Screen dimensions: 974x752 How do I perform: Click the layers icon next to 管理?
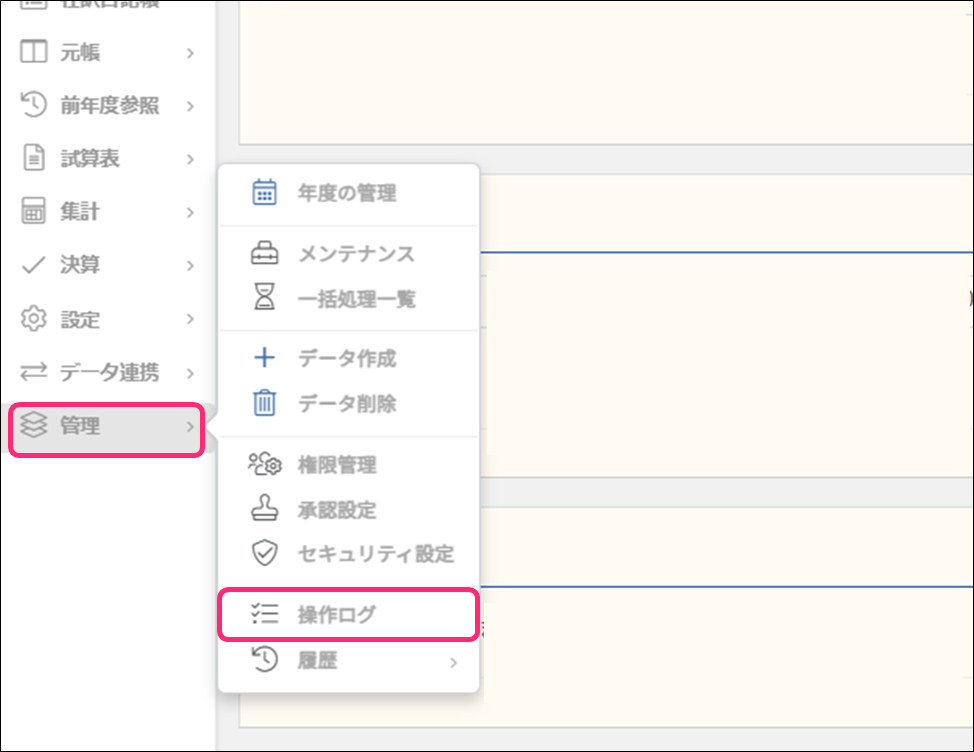[34, 427]
